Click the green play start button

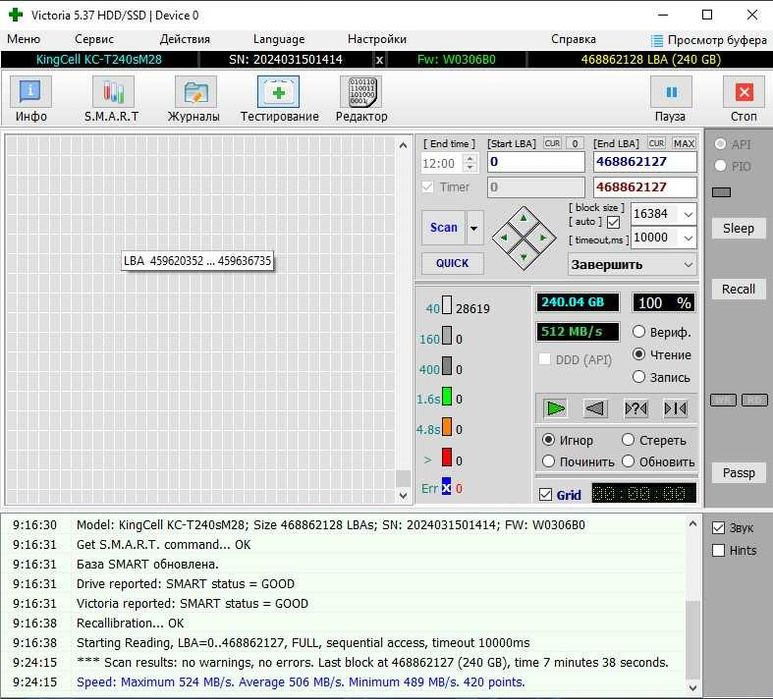pos(555,408)
